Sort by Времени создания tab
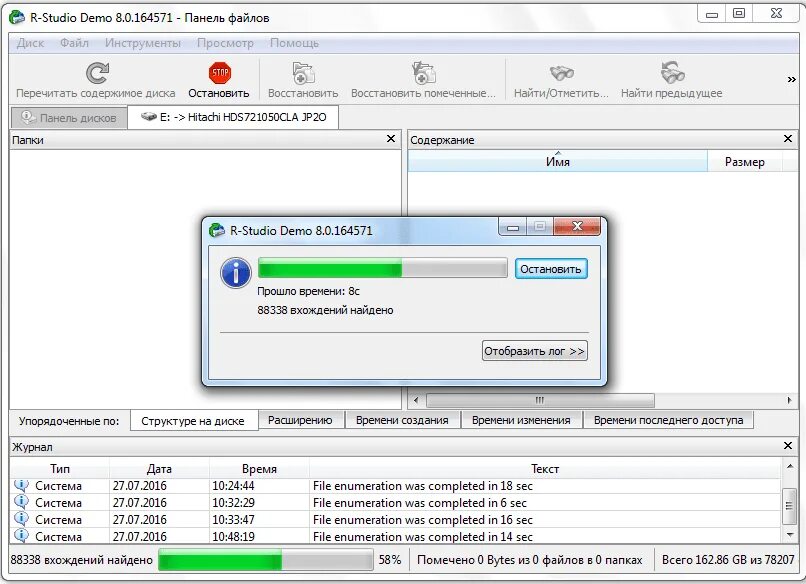Screen dimensions: 806x584 tap(402, 420)
